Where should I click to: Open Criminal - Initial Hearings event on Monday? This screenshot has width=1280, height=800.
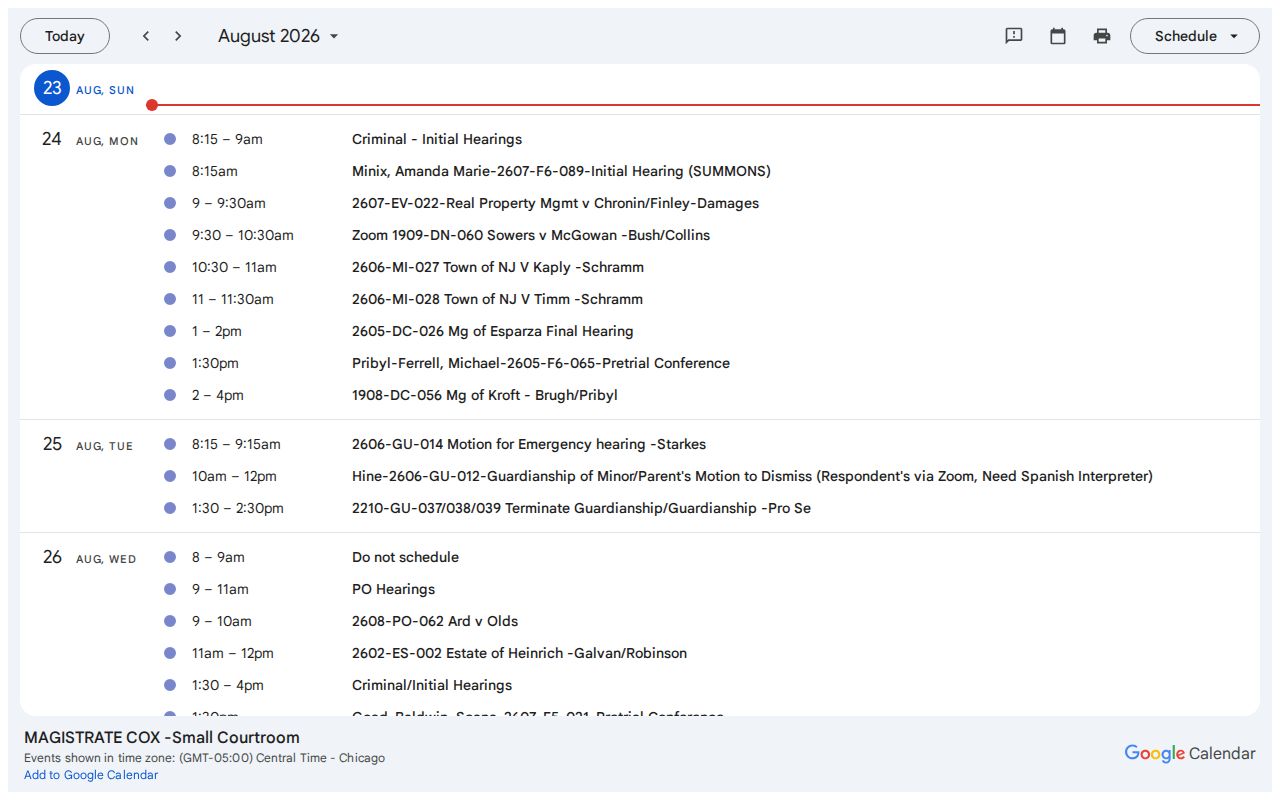pos(437,139)
